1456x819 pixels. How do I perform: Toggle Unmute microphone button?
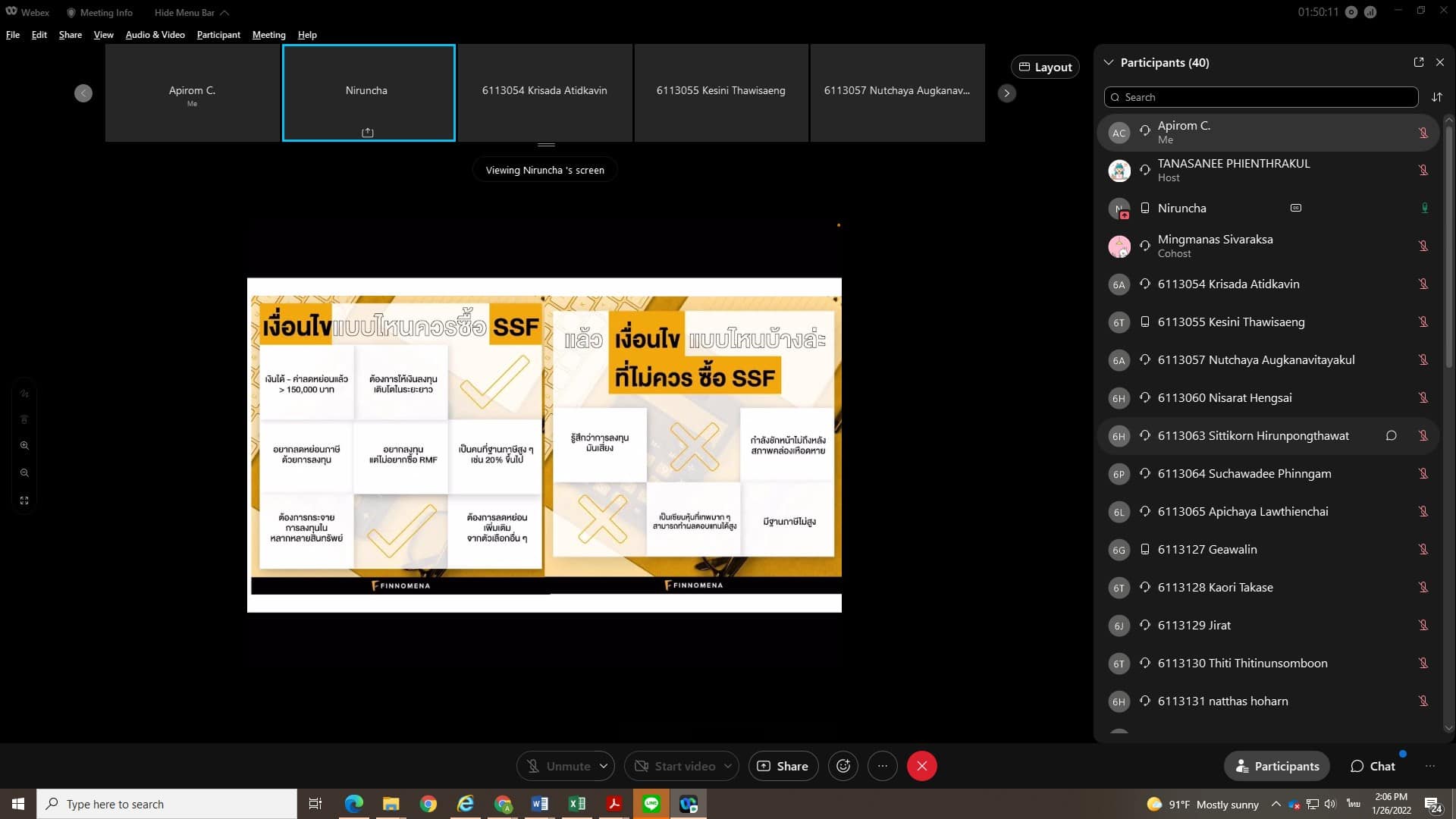tap(559, 766)
